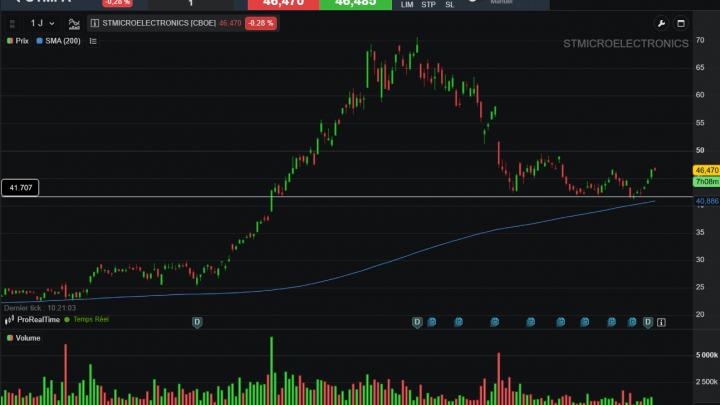720x405 pixels.
Task: Click the 2 500k volume axis value
Action: pyautogui.click(x=707, y=382)
